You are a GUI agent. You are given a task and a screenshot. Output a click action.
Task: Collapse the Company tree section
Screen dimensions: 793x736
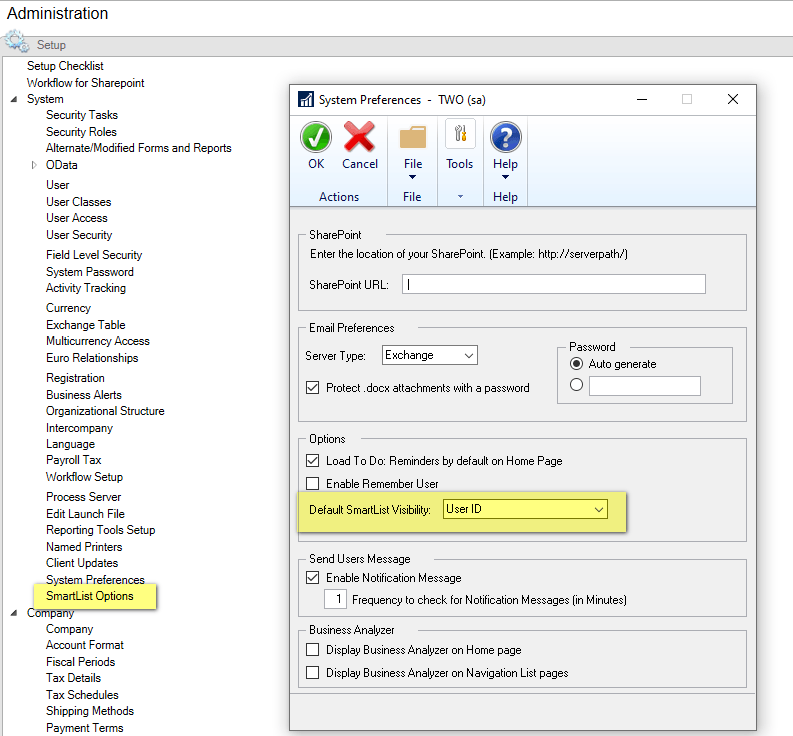click(x=14, y=613)
